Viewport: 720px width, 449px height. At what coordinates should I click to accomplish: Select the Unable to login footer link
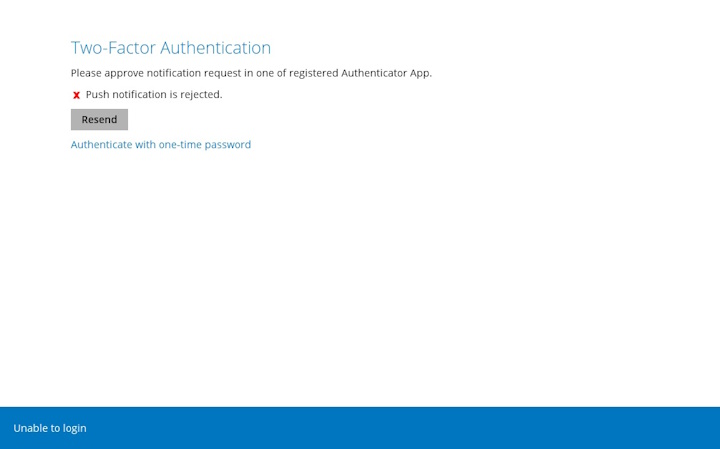pyautogui.click(x=50, y=428)
